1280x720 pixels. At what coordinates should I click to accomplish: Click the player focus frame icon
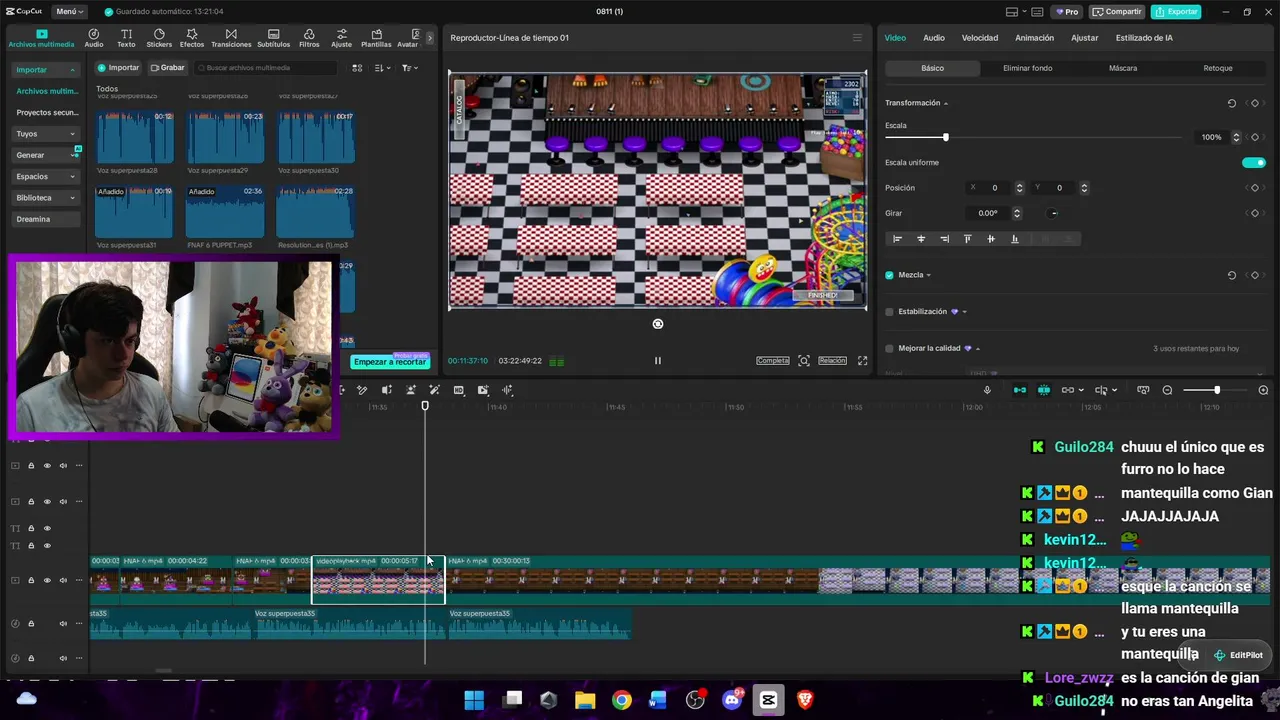(x=804, y=361)
